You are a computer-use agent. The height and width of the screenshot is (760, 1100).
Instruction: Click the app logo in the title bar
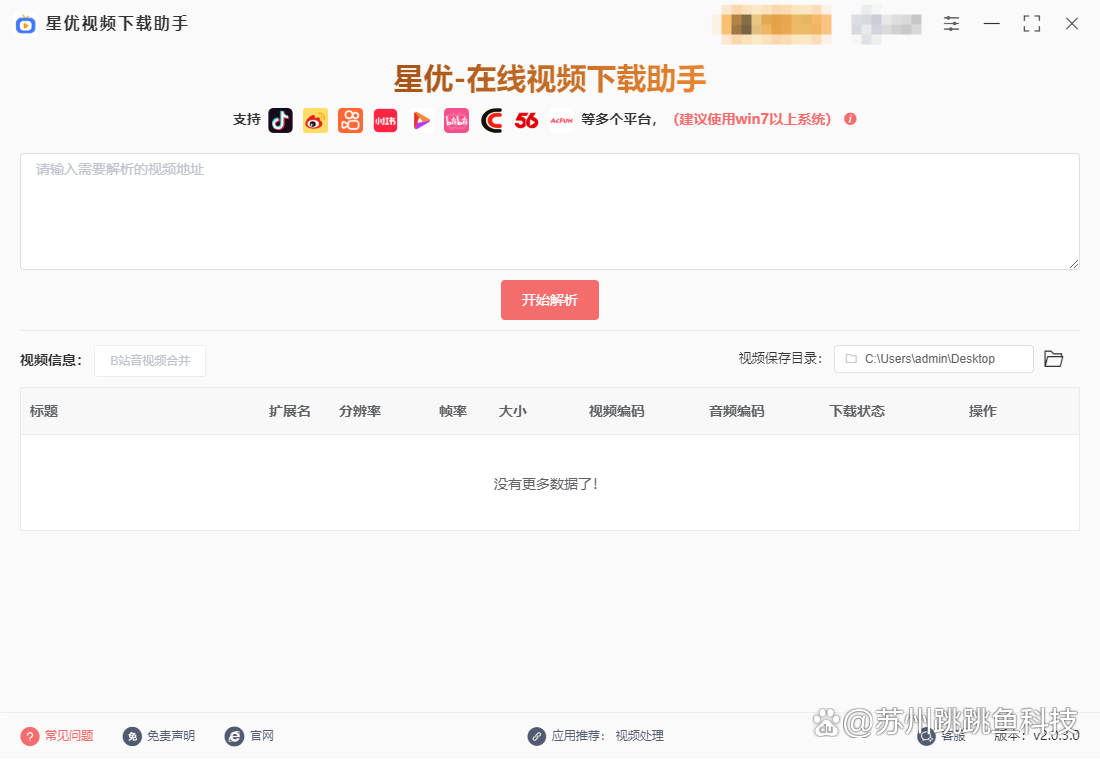[24, 23]
